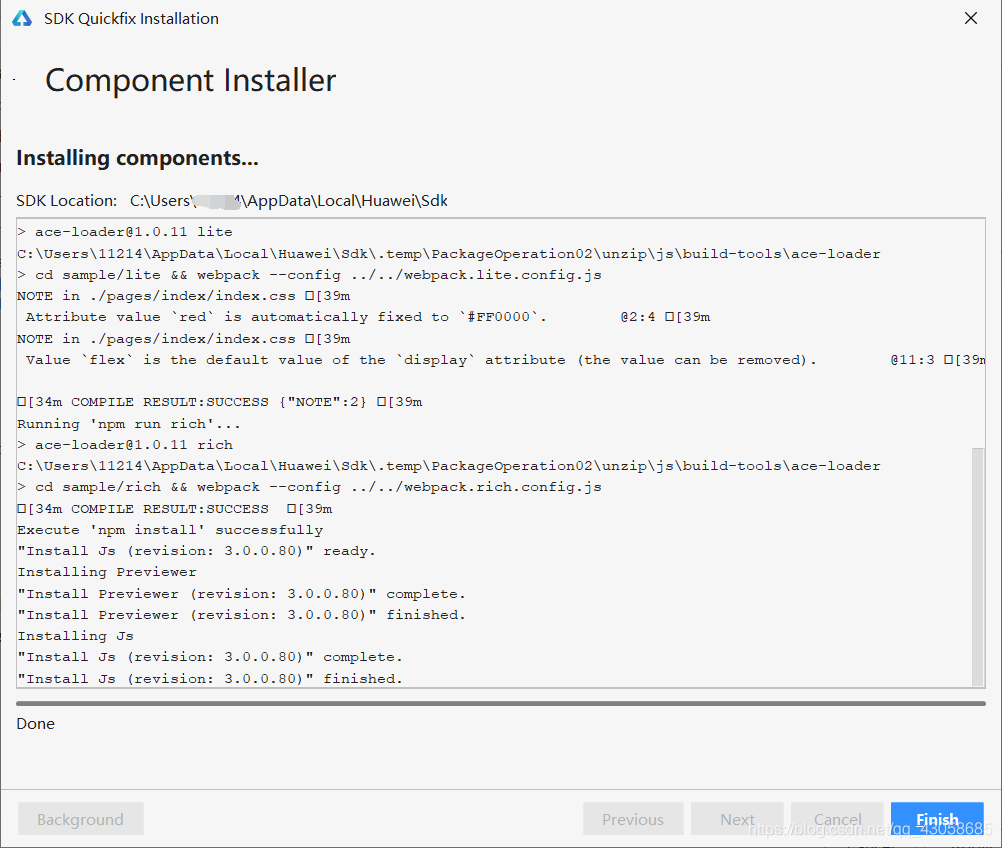Click the installation progress bar
The height and width of the screenshot is (848, 1002).
[x=500, y=703]
